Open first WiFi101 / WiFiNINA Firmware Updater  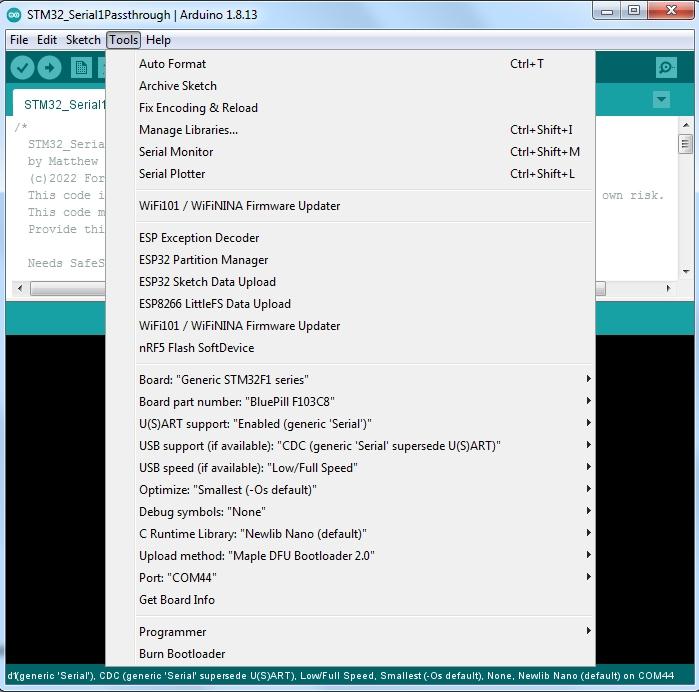pyautogui.click(x=350, y=206)
